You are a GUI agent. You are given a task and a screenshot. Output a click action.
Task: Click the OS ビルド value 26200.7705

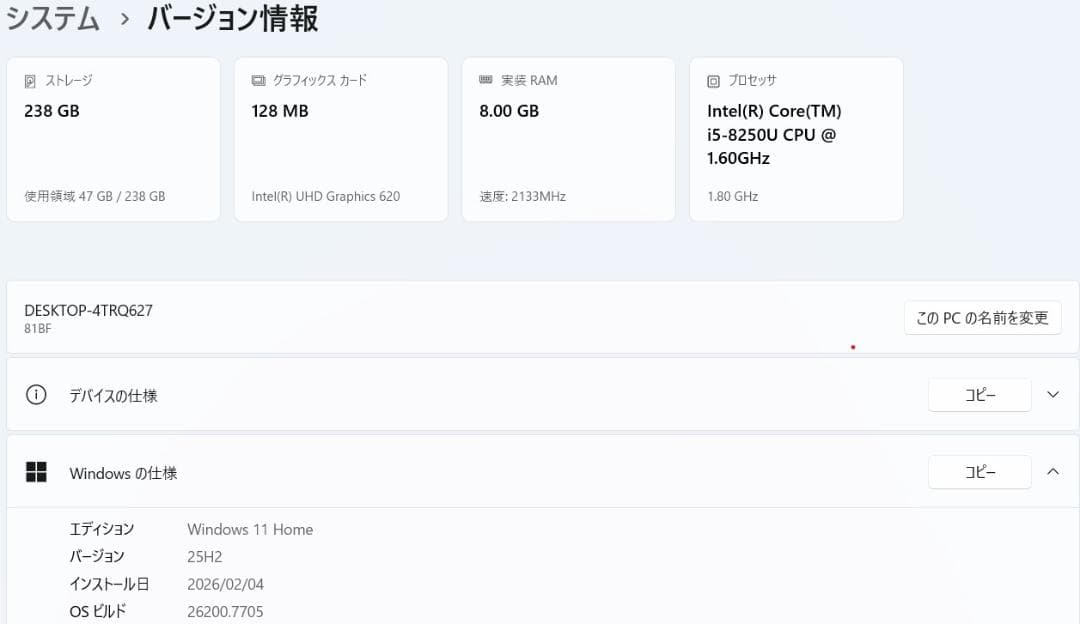pos(225,611)
